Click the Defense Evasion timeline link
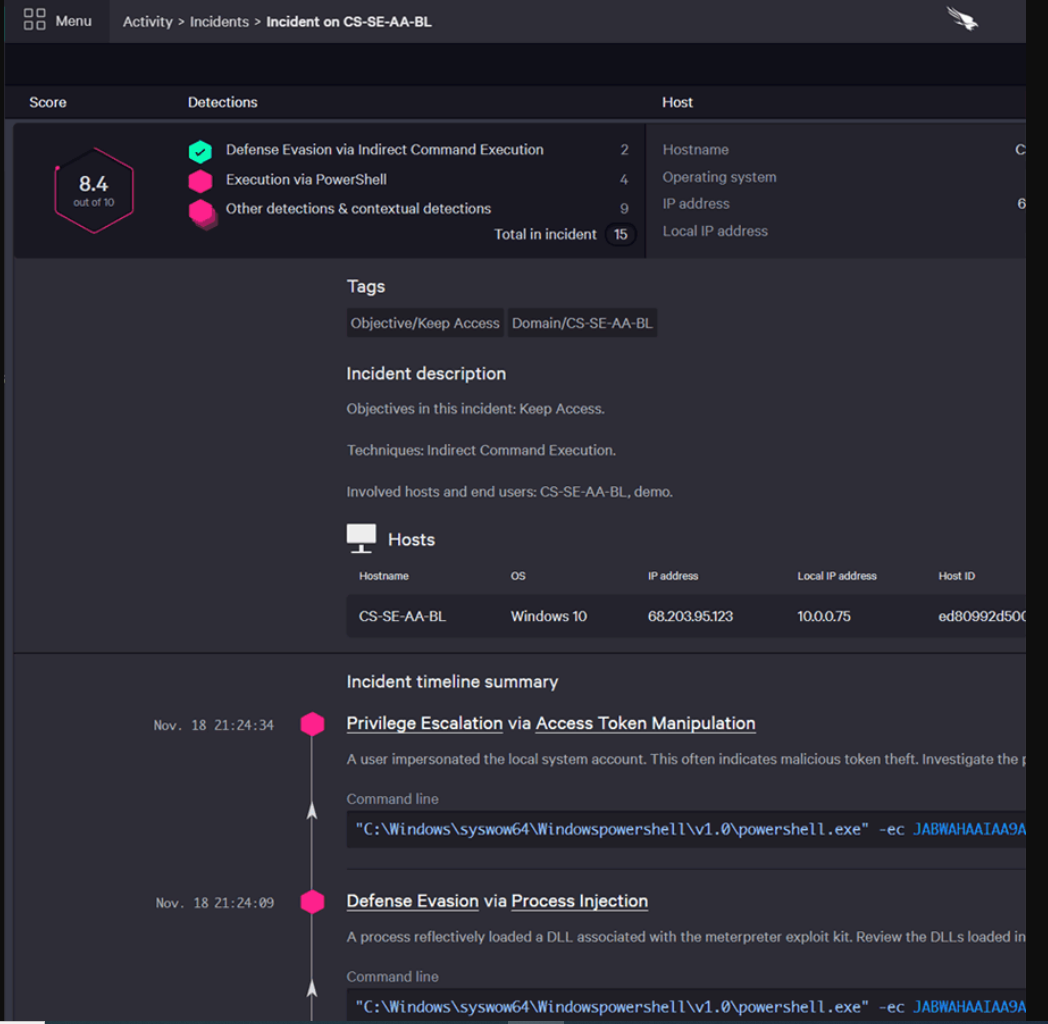The width and height of the screenshot is (1048, 1024). tap(412, 901)
